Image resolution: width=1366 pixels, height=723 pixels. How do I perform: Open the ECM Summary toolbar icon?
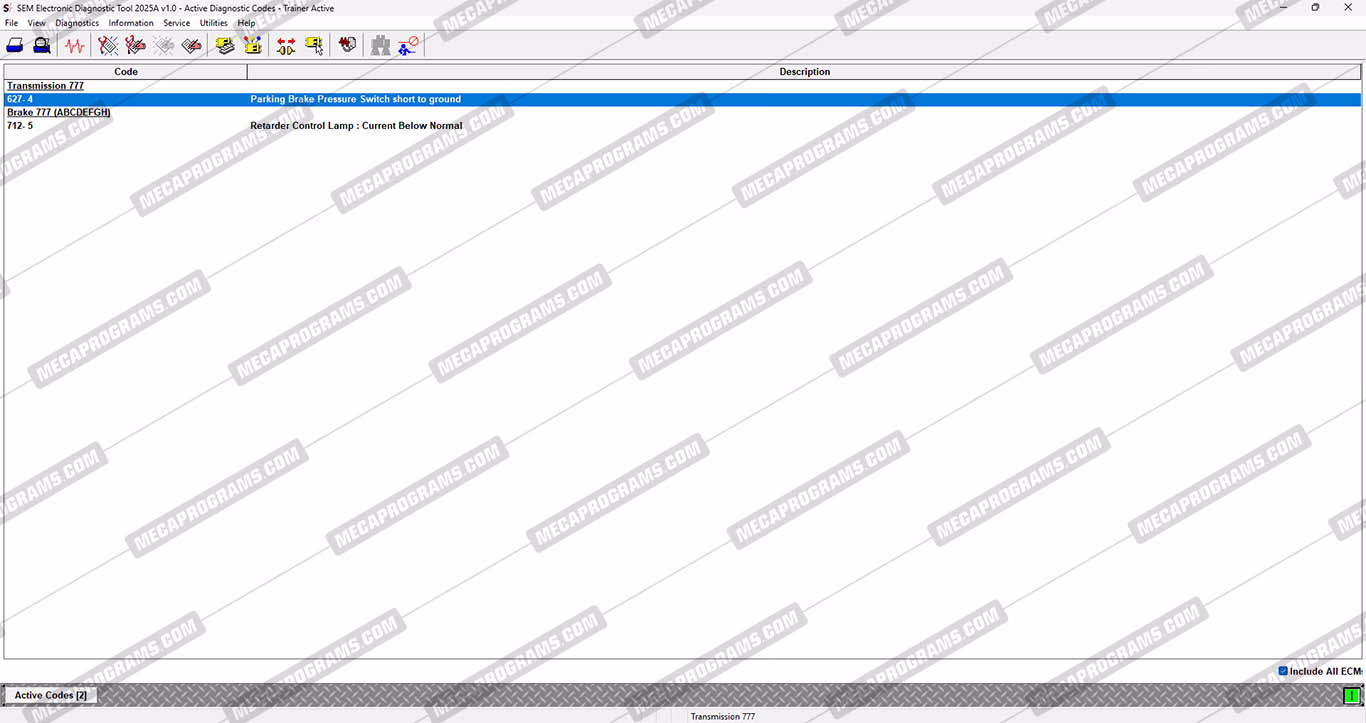click(225, 45)
